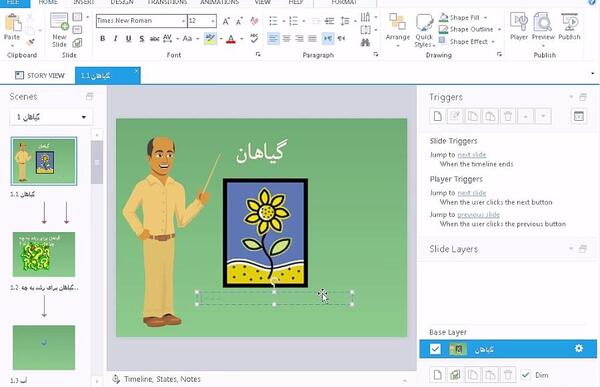600x387 pixels.
Task: Open the text direction options
Action: (x=365, y=17)
